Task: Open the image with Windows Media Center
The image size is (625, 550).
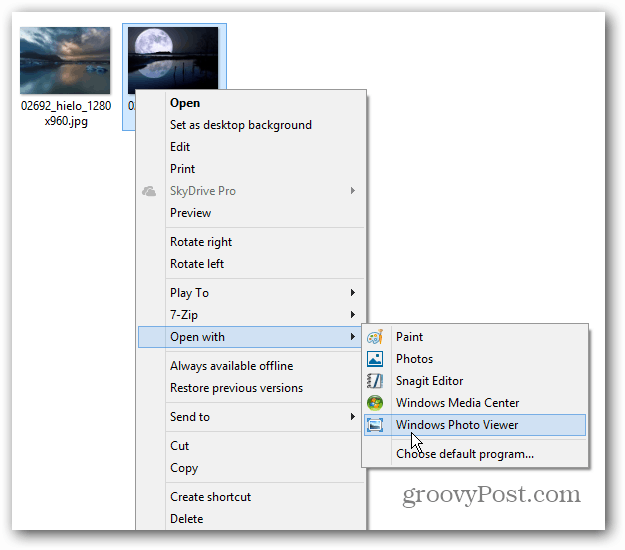Action: click(475, 403)
